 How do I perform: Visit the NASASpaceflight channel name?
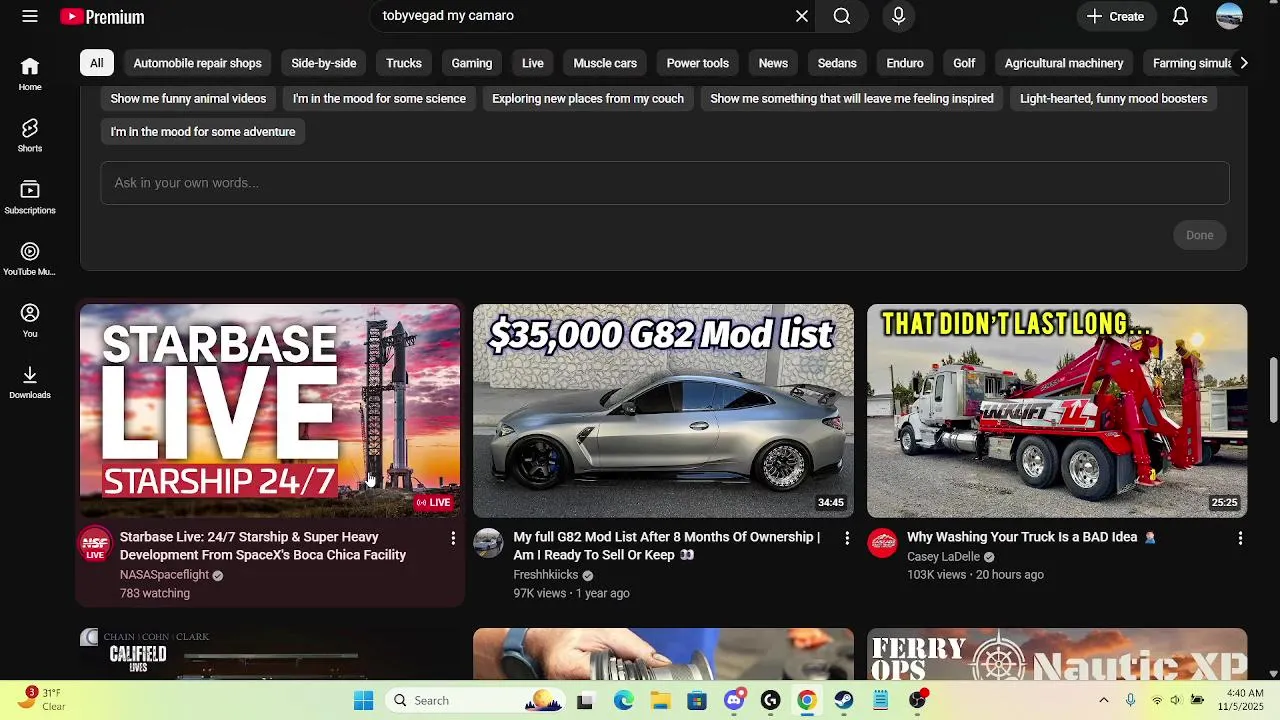pyautogui.click(x=164, y=575)
